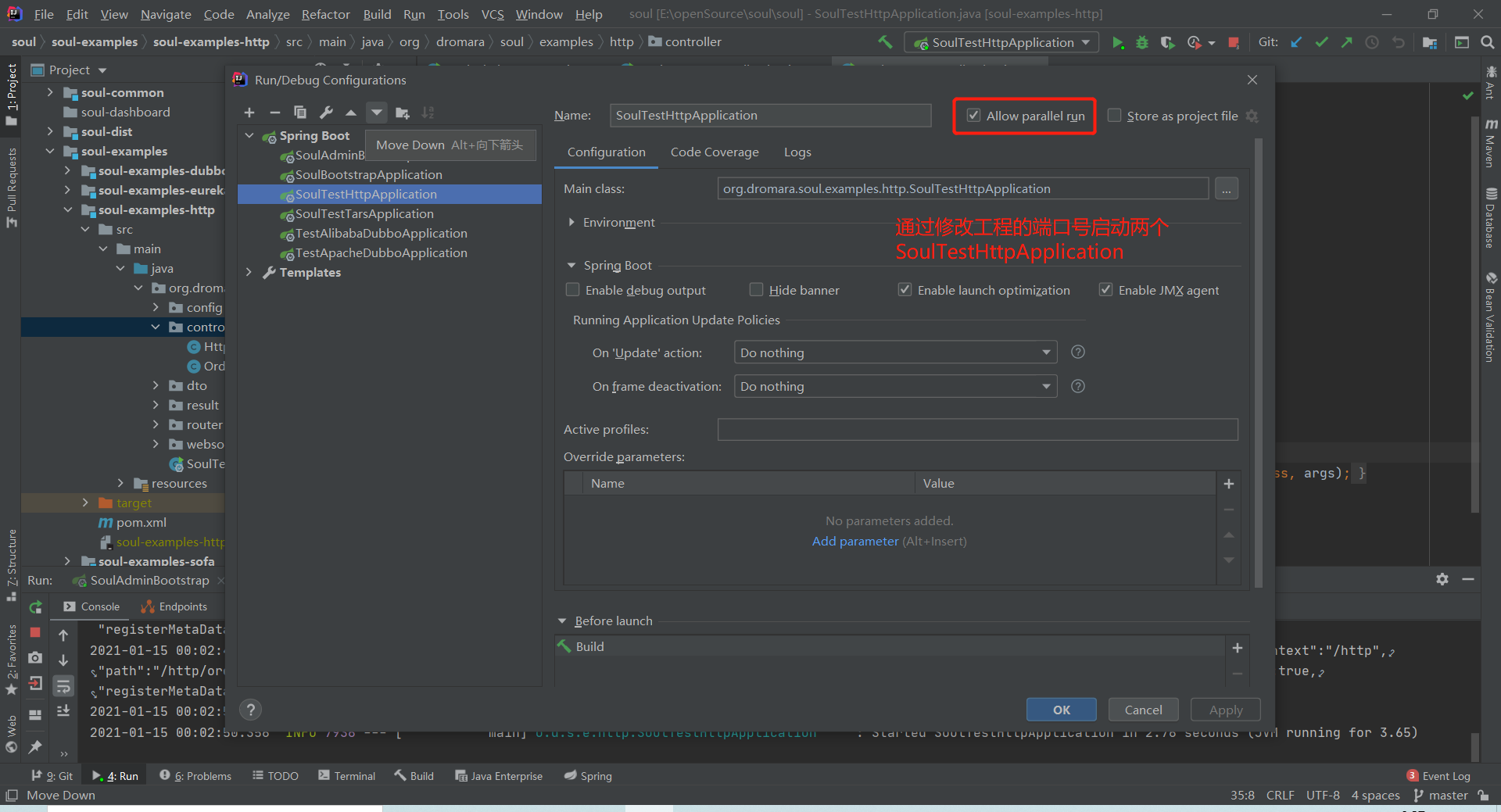The image size is (1501, 812).
Task: Run with coverage icon in toolbar
Action: click(1167, 42)
